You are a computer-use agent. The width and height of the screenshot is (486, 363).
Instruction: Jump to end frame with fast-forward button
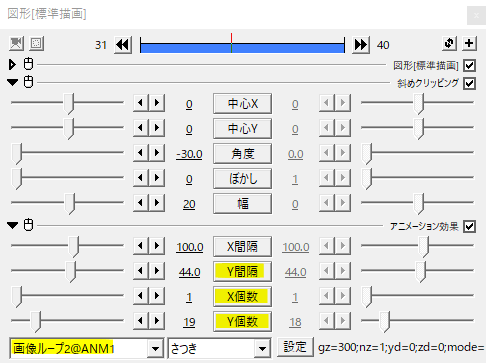[x=361, y=45]
